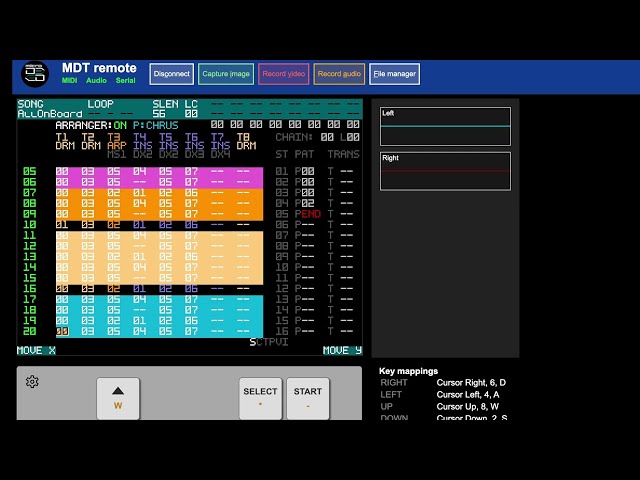This screenshot has height=480, width=640.
Task: Click the RIGHT key mapping entry
Action: pos(443,383)
